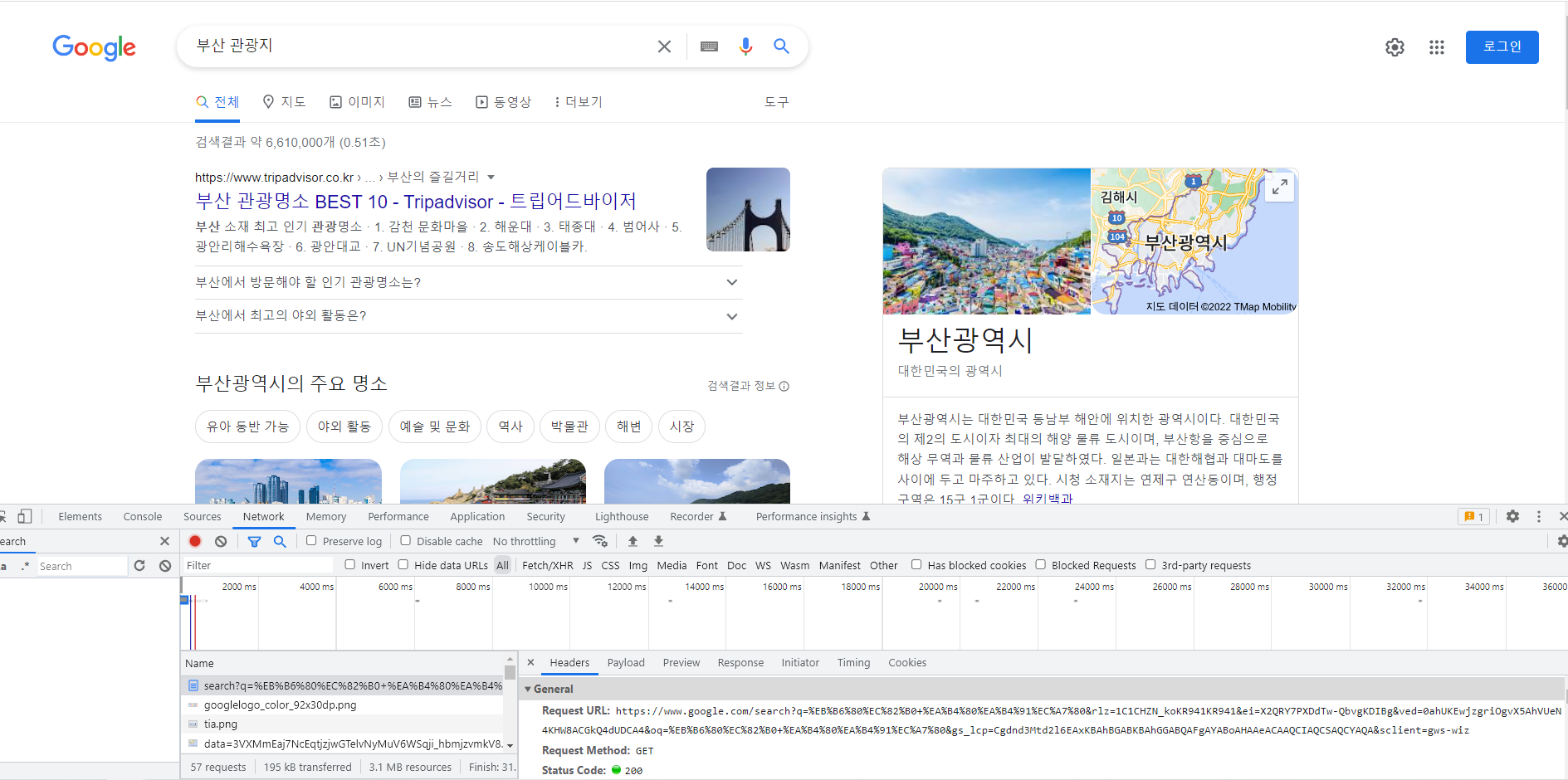Viewport: 1568px width, 780px height.
Task: Open the issues counter badge
Action: (1473, 516)
